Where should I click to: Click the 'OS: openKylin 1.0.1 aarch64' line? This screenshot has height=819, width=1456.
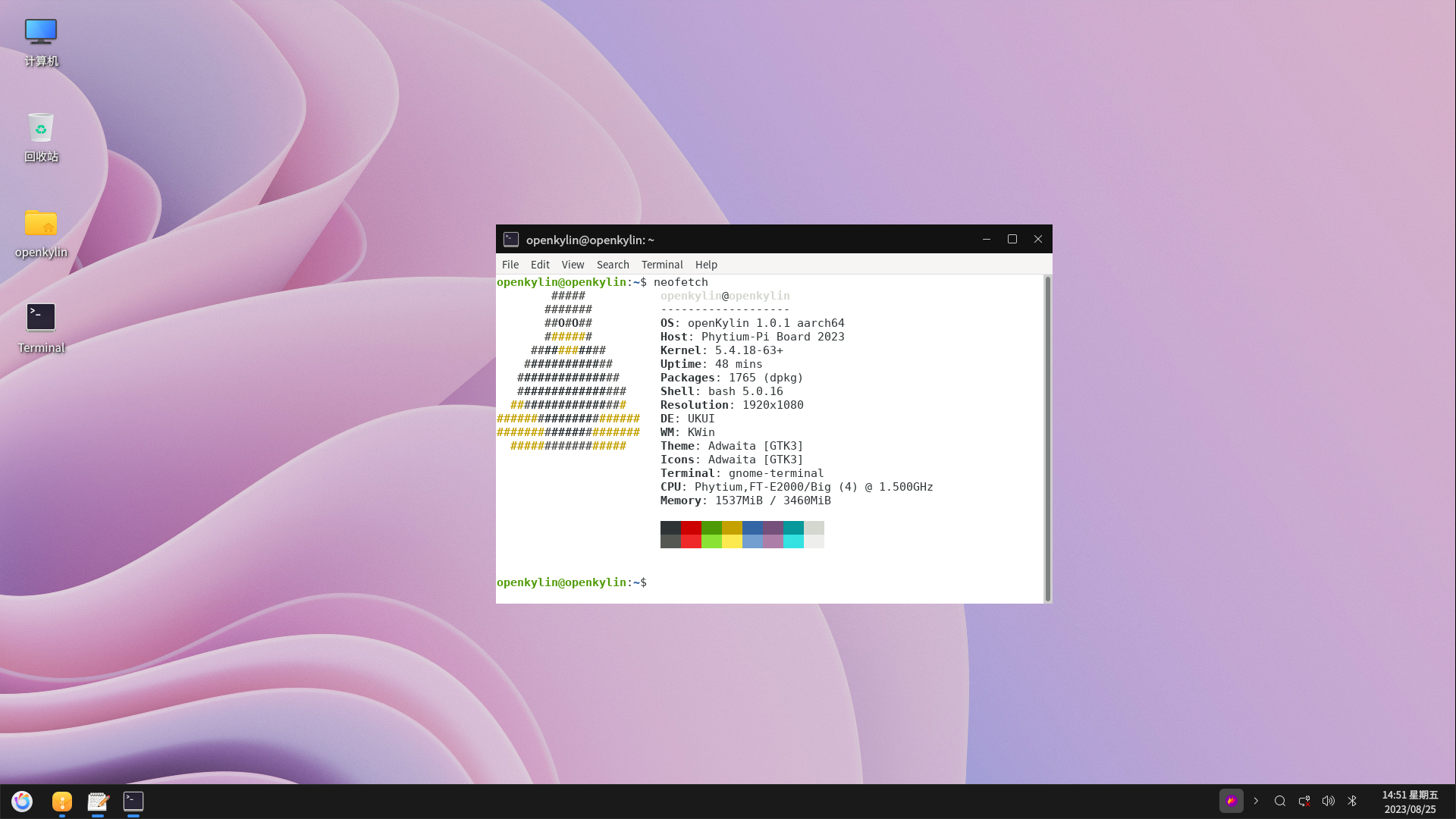[752, 323]
